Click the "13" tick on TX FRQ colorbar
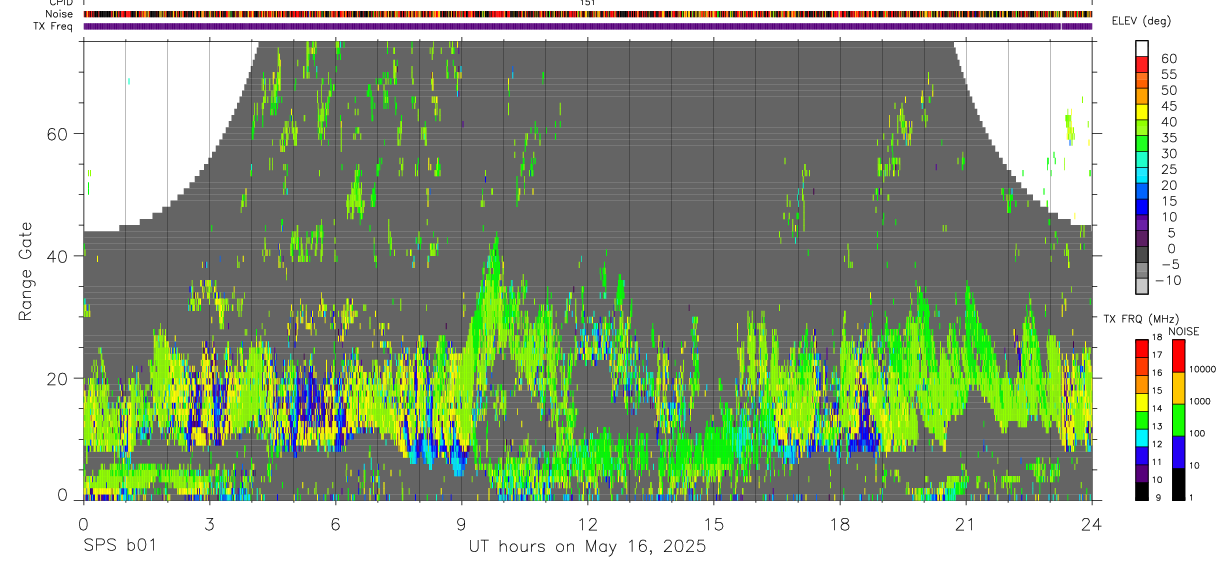1228x567 pixels. click(x=1157, y=426)
